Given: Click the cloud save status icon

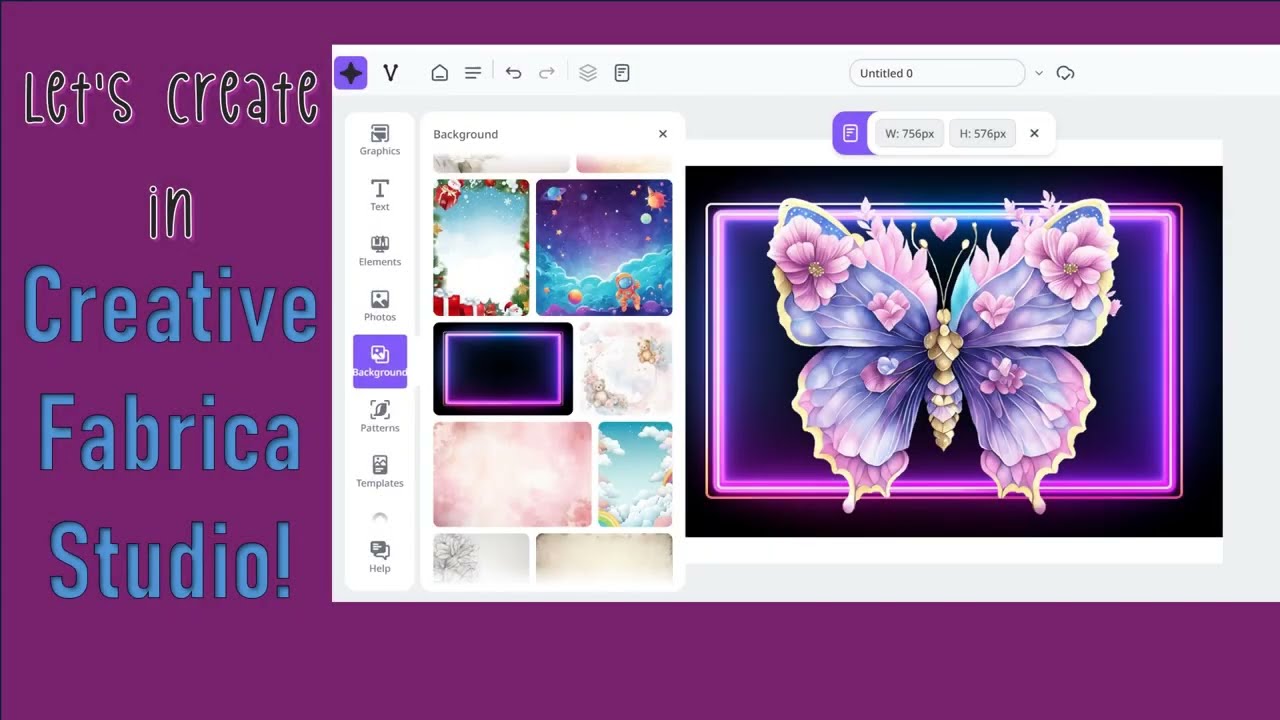Looking at the screenshot, I should click(1065, 73).
